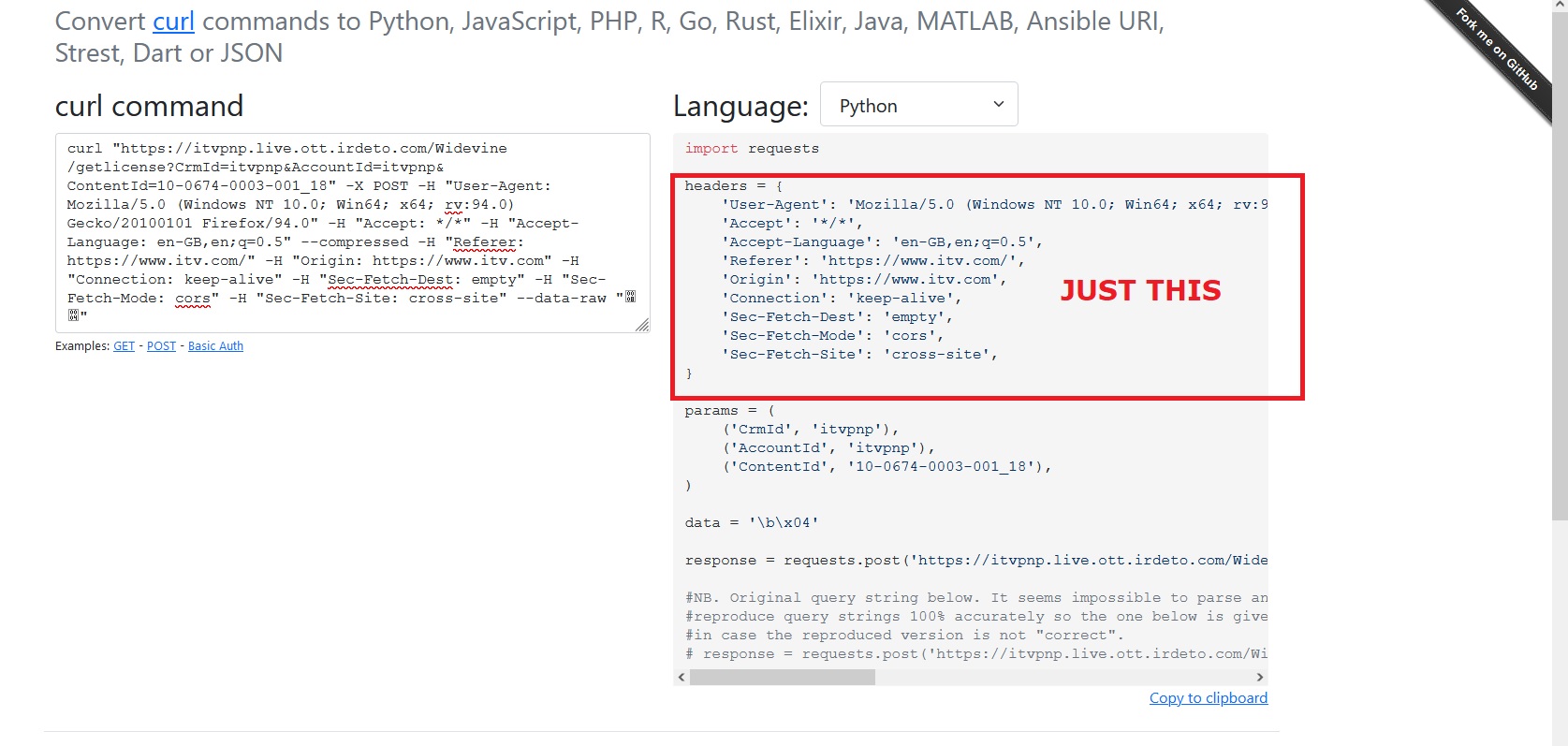
Task: Open the Basic Auth example link
Action: (x=215, y=346)
